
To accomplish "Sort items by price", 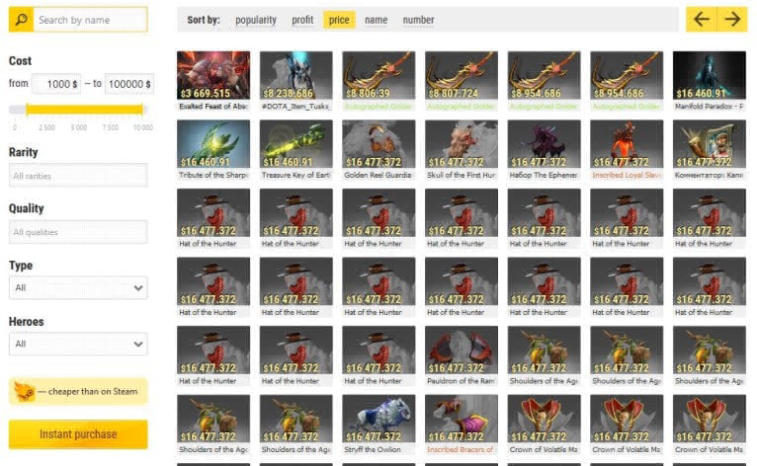I will pyautogui.click(x=339, y=20).
